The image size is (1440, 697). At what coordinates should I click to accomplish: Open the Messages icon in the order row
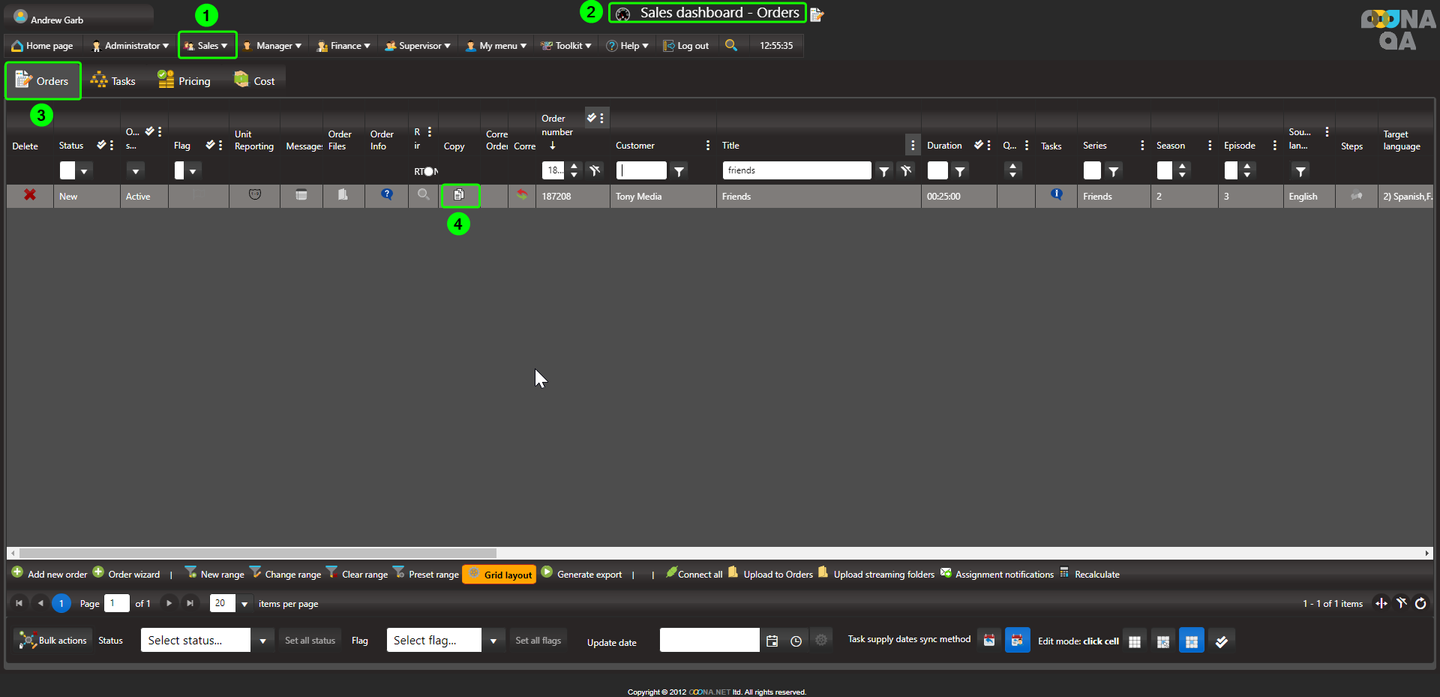[301, 196]
